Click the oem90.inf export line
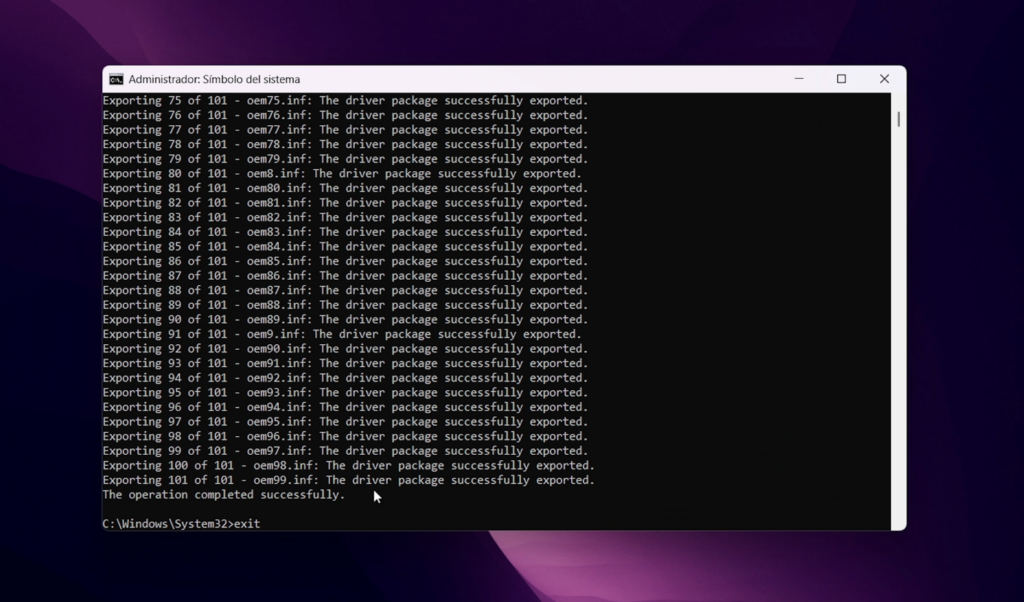Viewport: 1024px width, 602px height. tap(345, 349)
